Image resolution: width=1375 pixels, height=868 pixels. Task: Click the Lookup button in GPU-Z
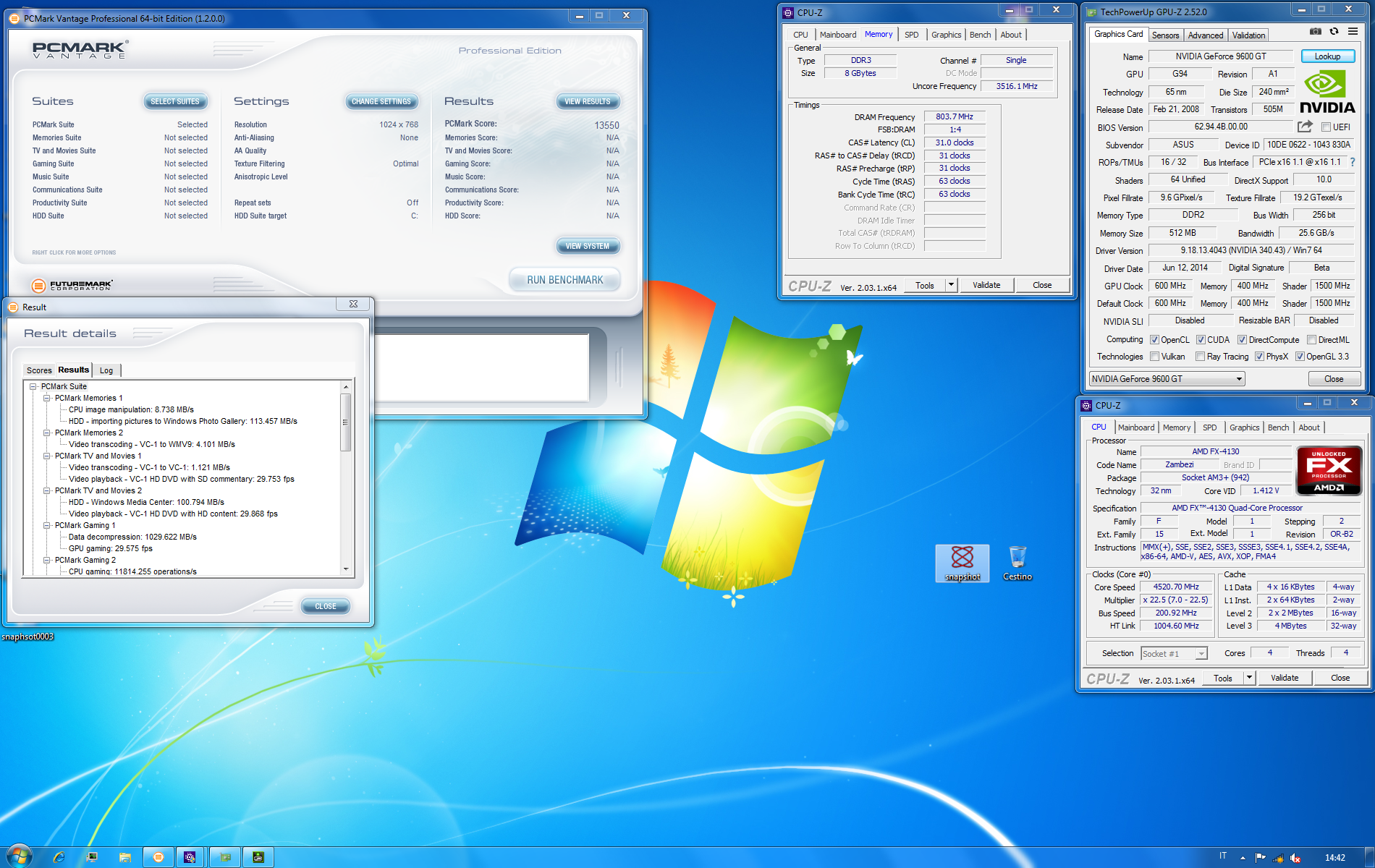point(1327,56)
